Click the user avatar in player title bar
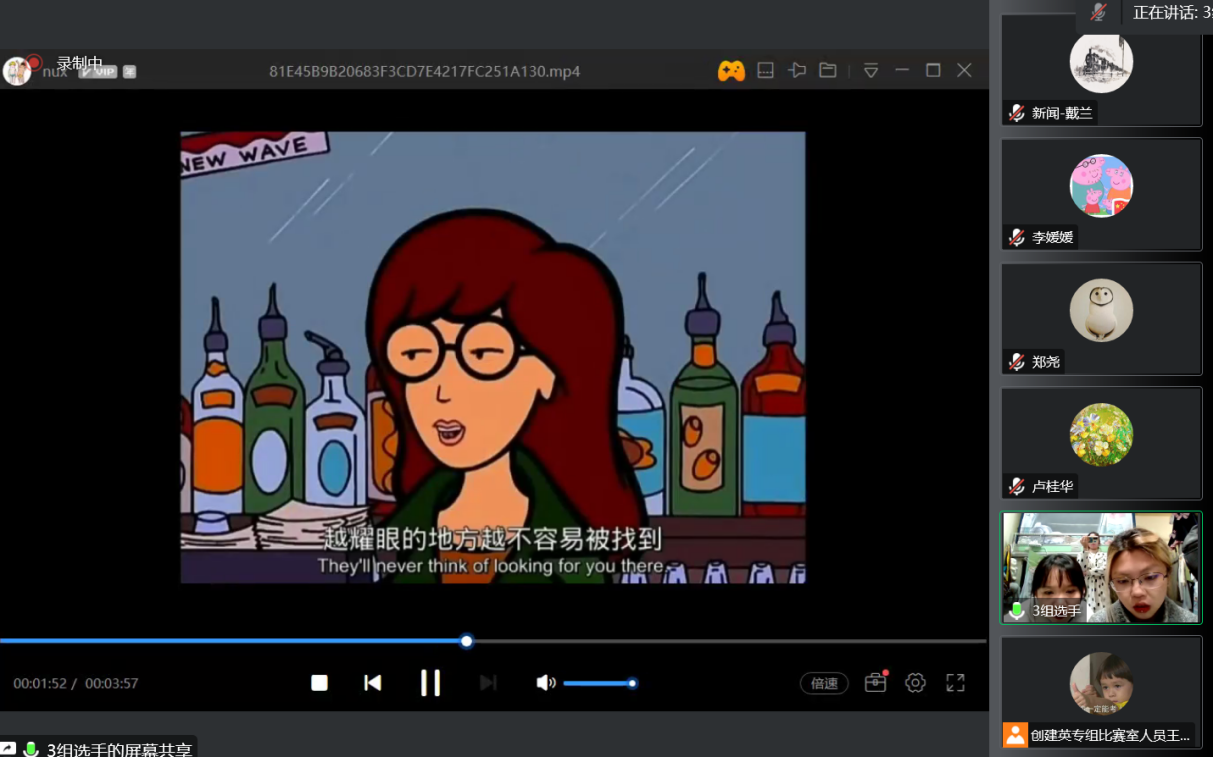Viewport: 1213px width, 757px height. (17, 71)
